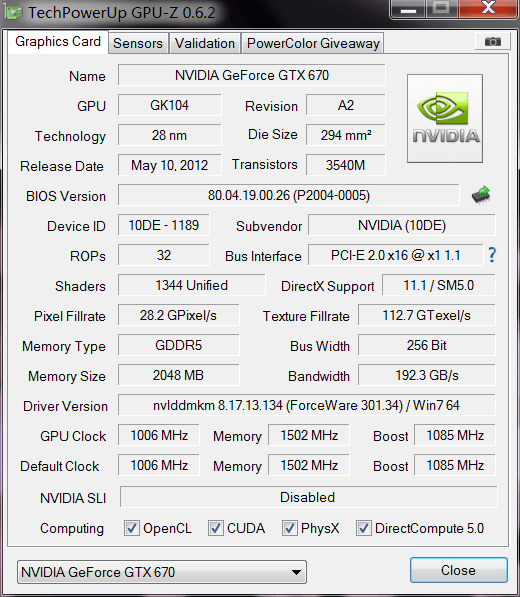Click the Driver Version field
Screen dimensions: 520x597
pyautogui.click(x=306, y=405)
